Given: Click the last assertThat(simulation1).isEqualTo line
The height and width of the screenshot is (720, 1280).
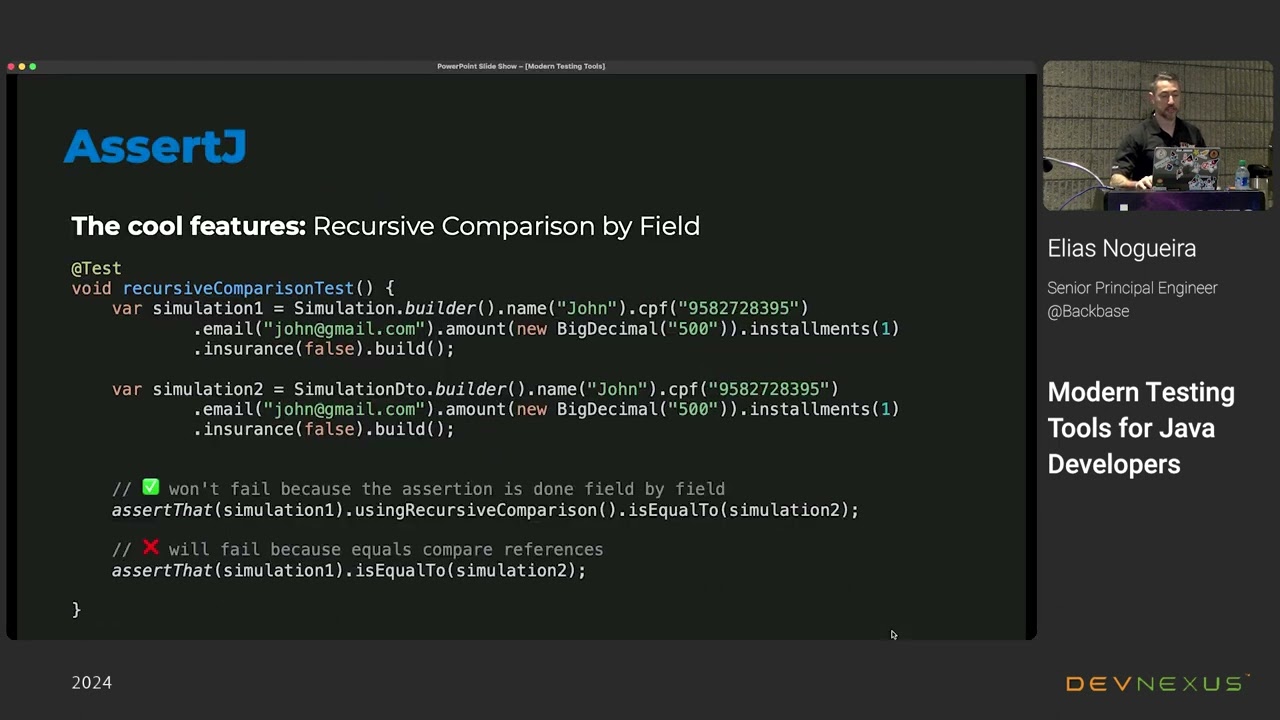Looking at the screenshot, I should pos(349,570).
